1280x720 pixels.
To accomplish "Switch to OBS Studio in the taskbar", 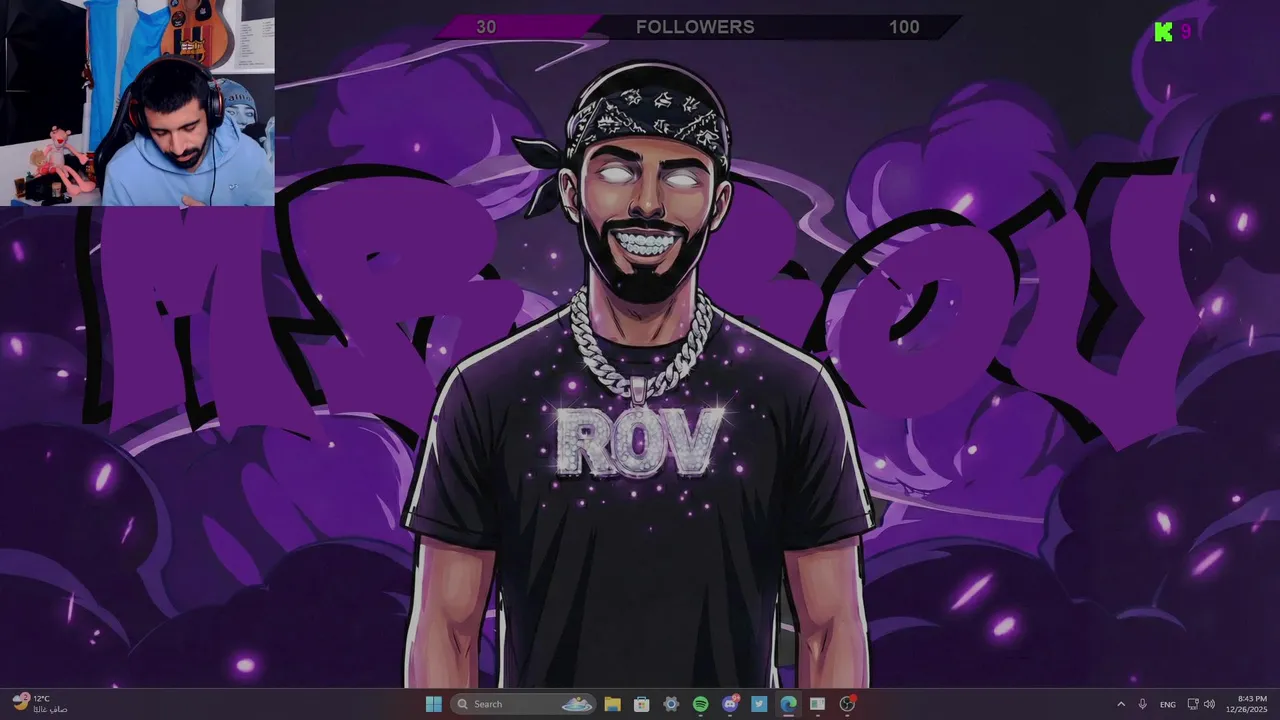I will point(847,704).
